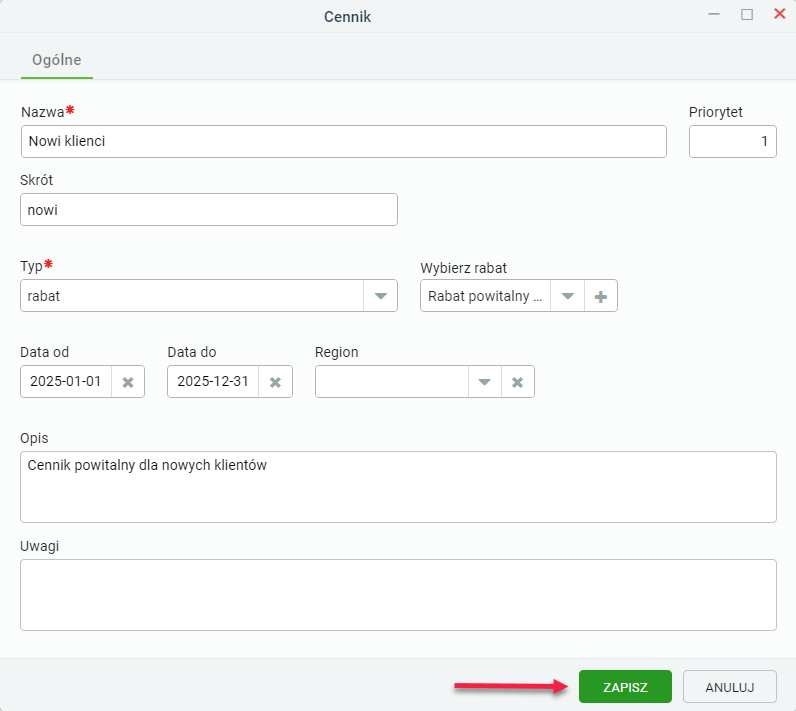Click into the Opis text area
This screenshot has height=711, width=796.
pyautogui.click(x=399, y=487)
